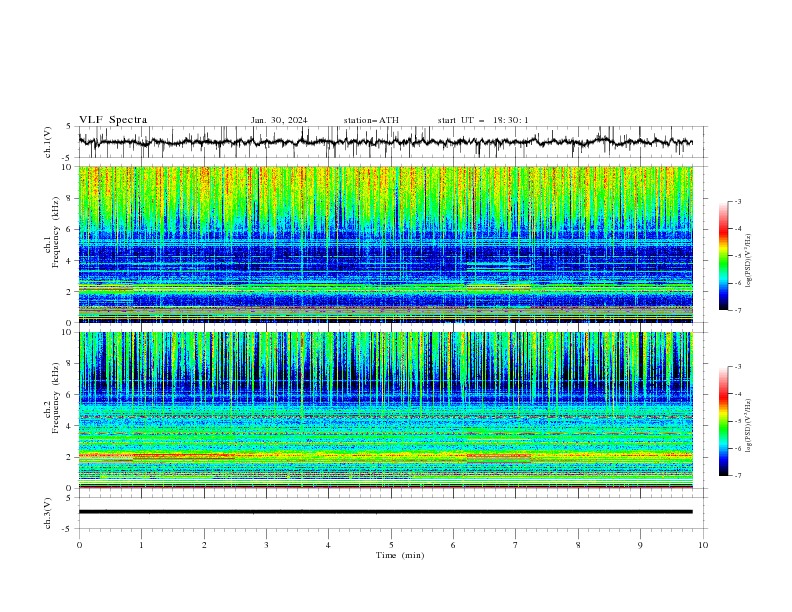Click the ch.1 spectrogram color scale bar
Viewport: 792px width, 612px height.
(x=723, y=256)
